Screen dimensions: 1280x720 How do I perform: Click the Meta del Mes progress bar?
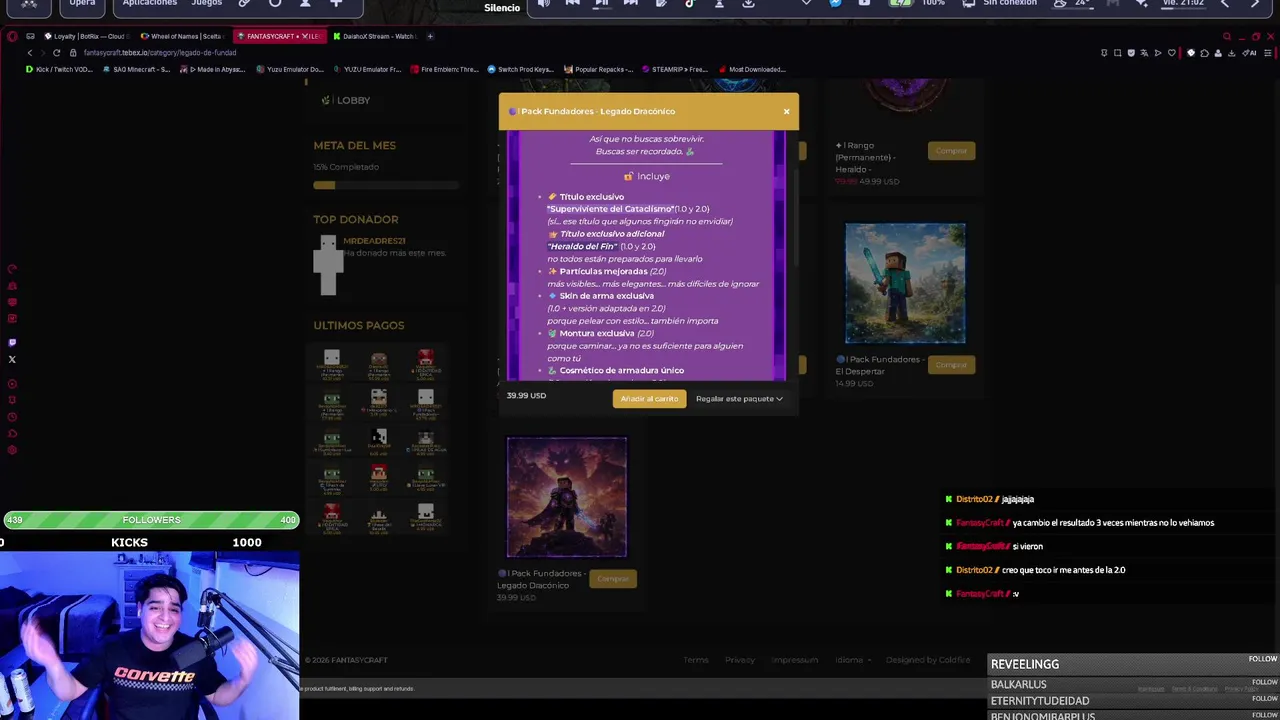click(x=386, y=185)
